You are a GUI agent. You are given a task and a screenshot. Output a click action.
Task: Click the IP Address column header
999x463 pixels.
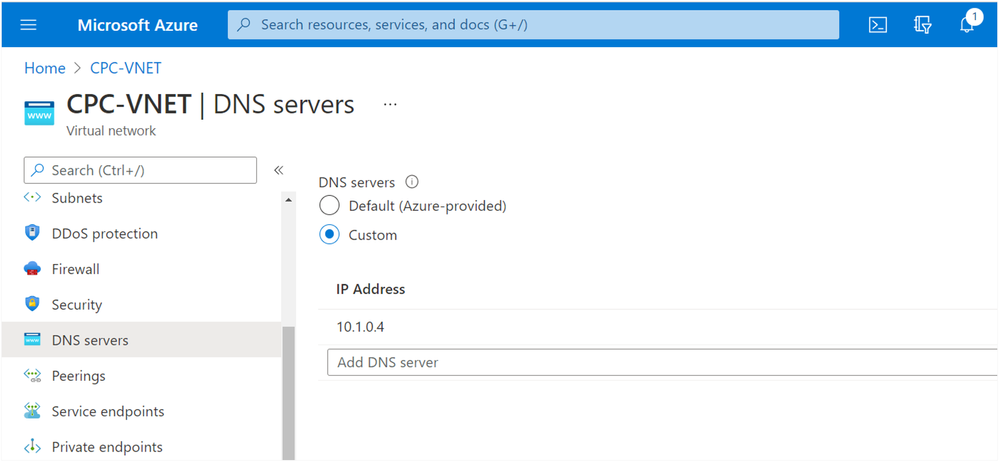[x=371, y=289]
